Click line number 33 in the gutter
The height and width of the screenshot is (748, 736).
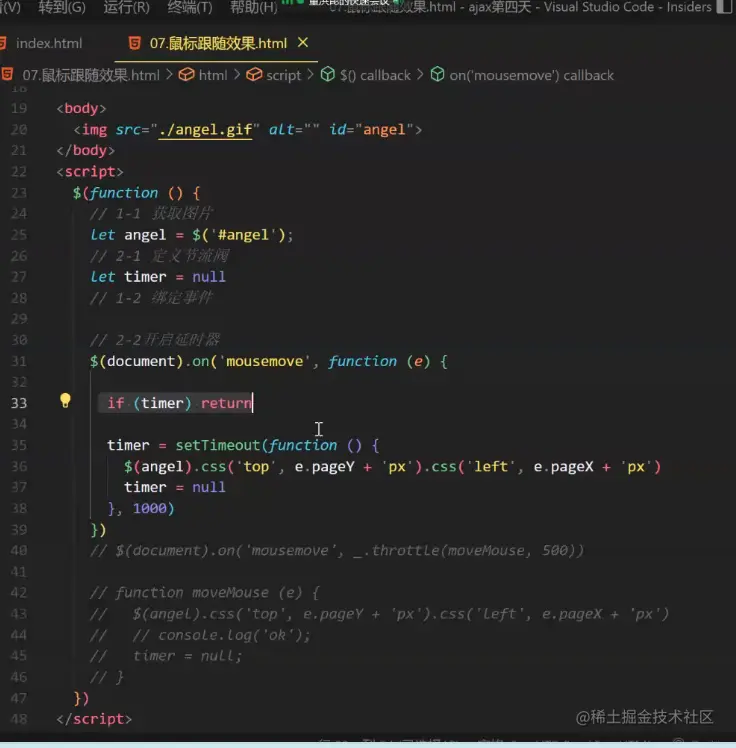[x=19, y=403]
